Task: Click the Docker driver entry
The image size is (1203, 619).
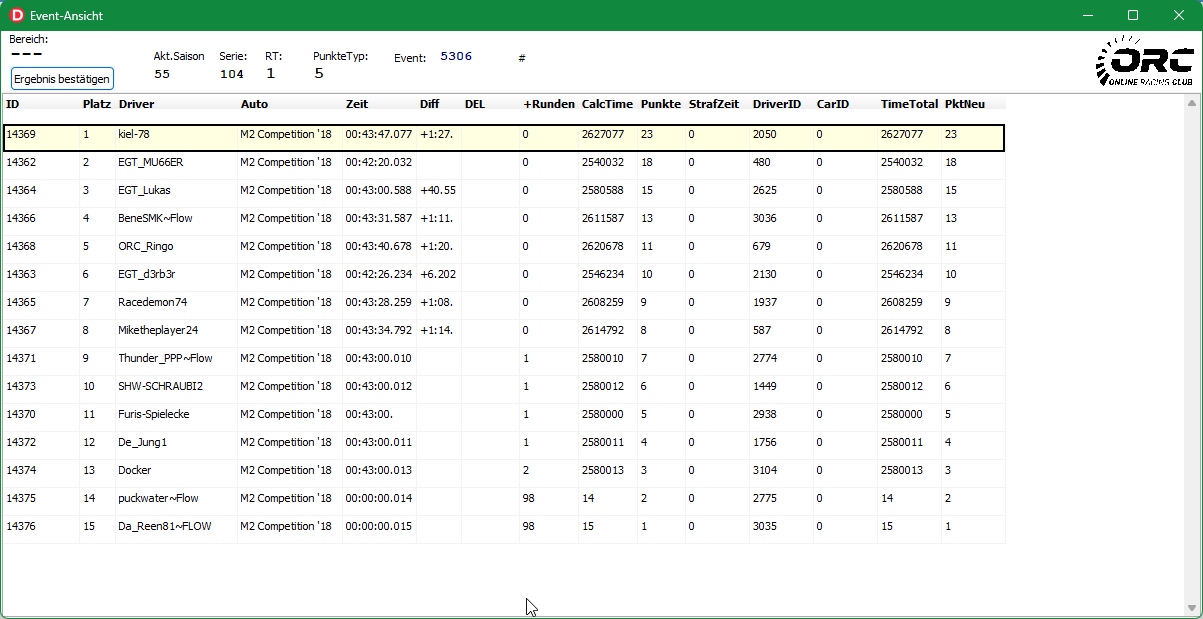Action: point(135,470)
